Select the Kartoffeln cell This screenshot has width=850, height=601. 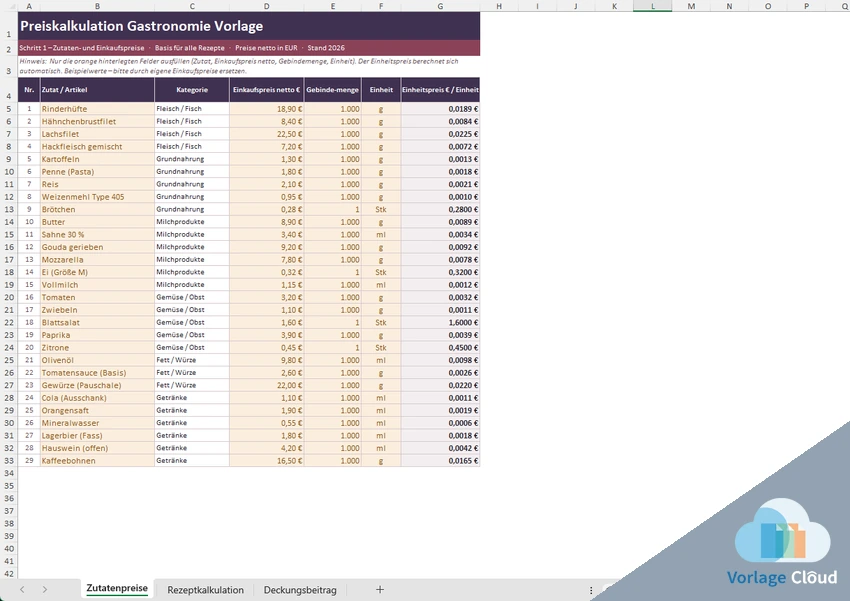pos(97,159)
